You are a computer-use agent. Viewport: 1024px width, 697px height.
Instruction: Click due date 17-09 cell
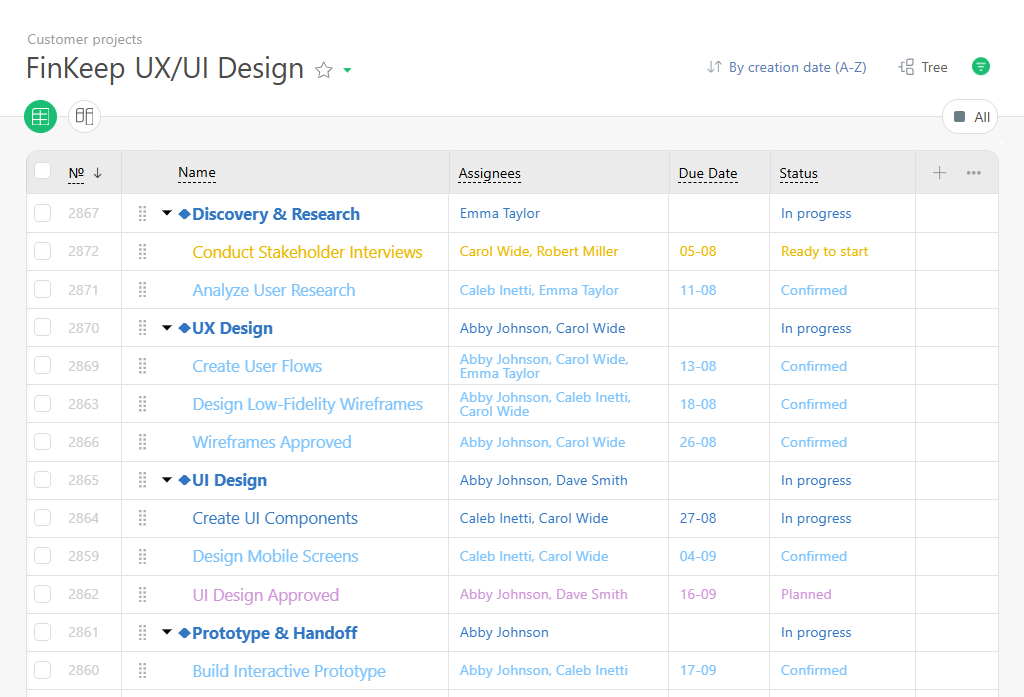click(x=697, y=670)
